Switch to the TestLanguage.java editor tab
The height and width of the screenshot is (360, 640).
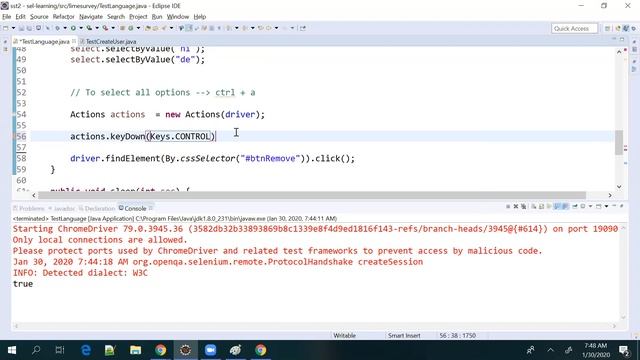pyautogui.click(x=44, y=41)
